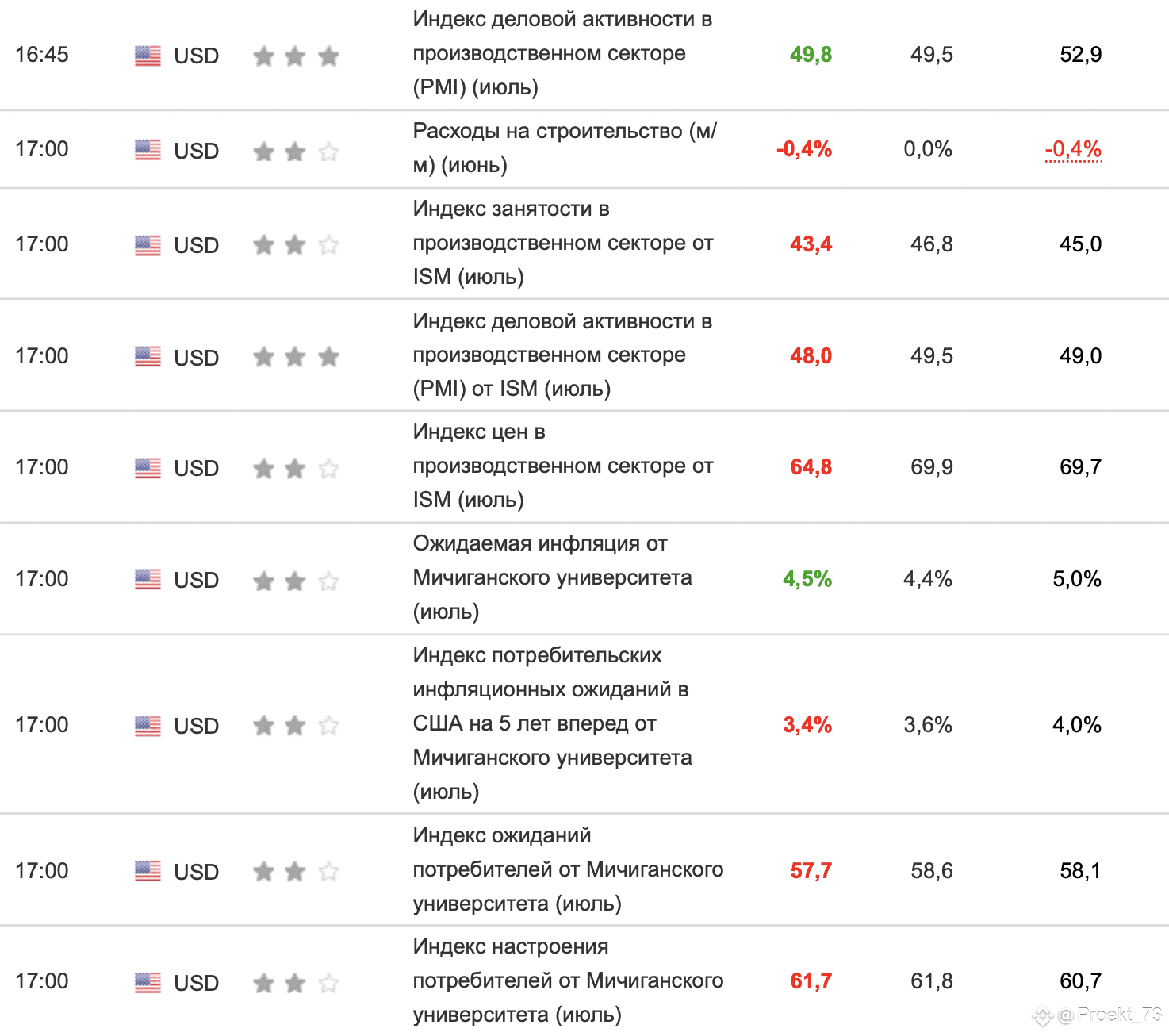Click the three-star importance rating for PMI от ISM
1169x1036 pixels.
pyautogui.click(x=296, y=357)
